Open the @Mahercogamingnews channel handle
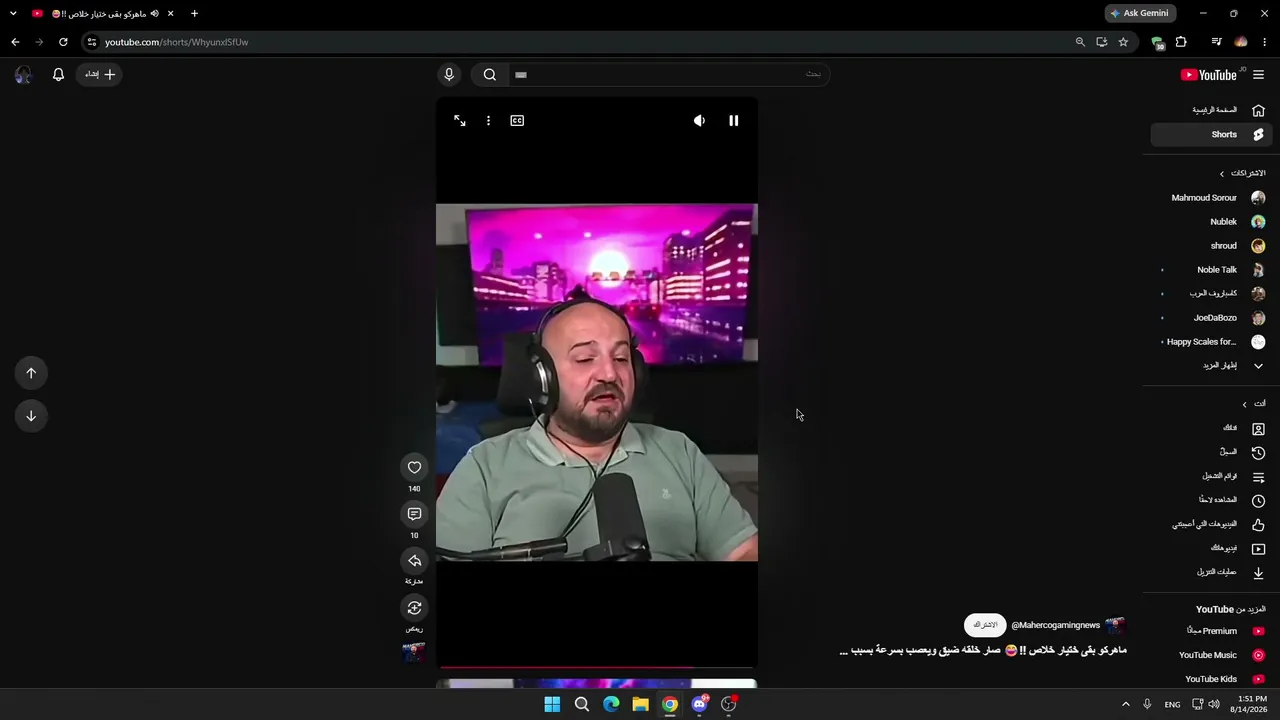The width and height of the screenshot is (1280, 720). pos(1055,625)
